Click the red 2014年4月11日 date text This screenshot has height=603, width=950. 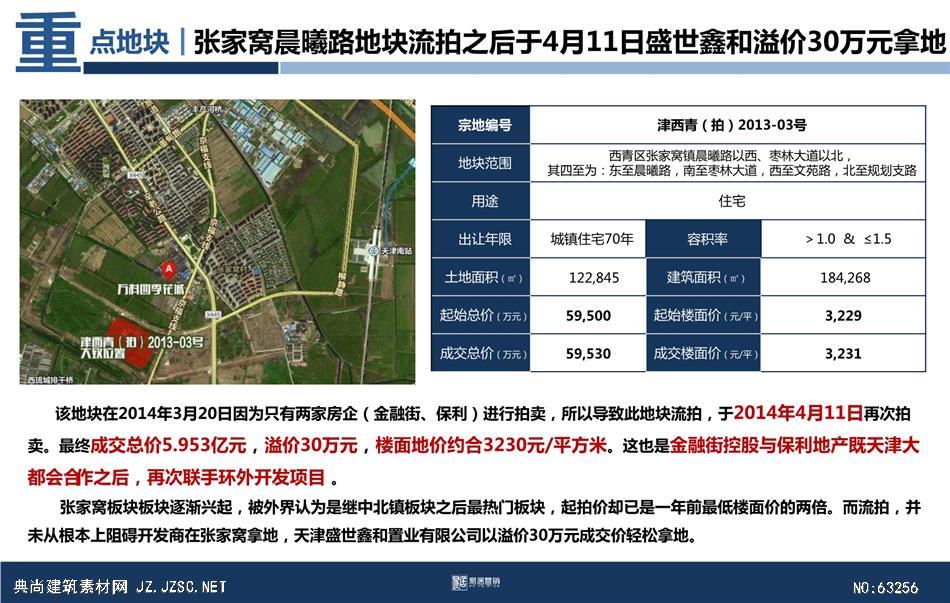coord(798,413)
